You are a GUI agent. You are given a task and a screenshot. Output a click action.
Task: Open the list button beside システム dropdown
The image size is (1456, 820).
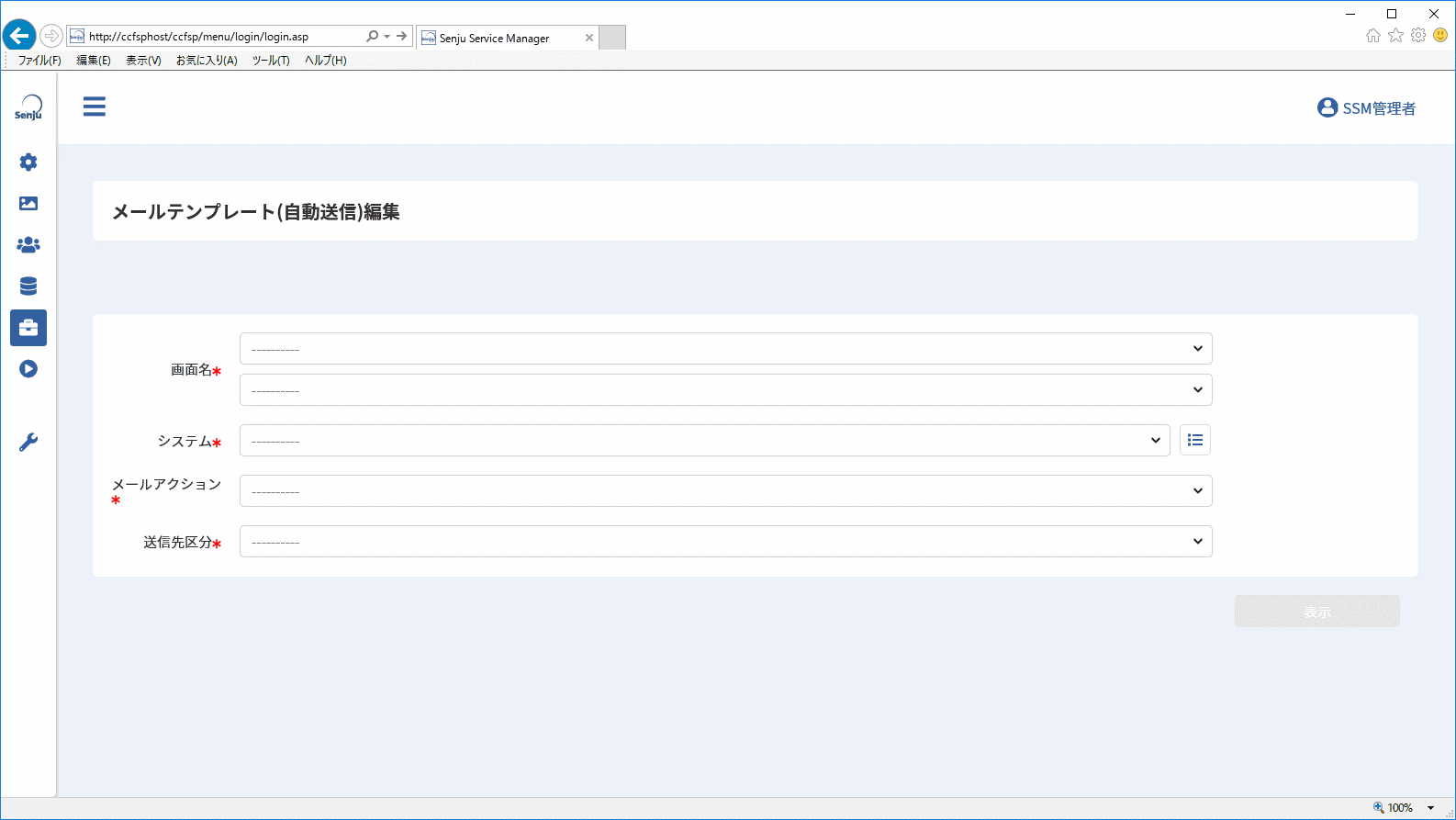tap(1195, 440)
